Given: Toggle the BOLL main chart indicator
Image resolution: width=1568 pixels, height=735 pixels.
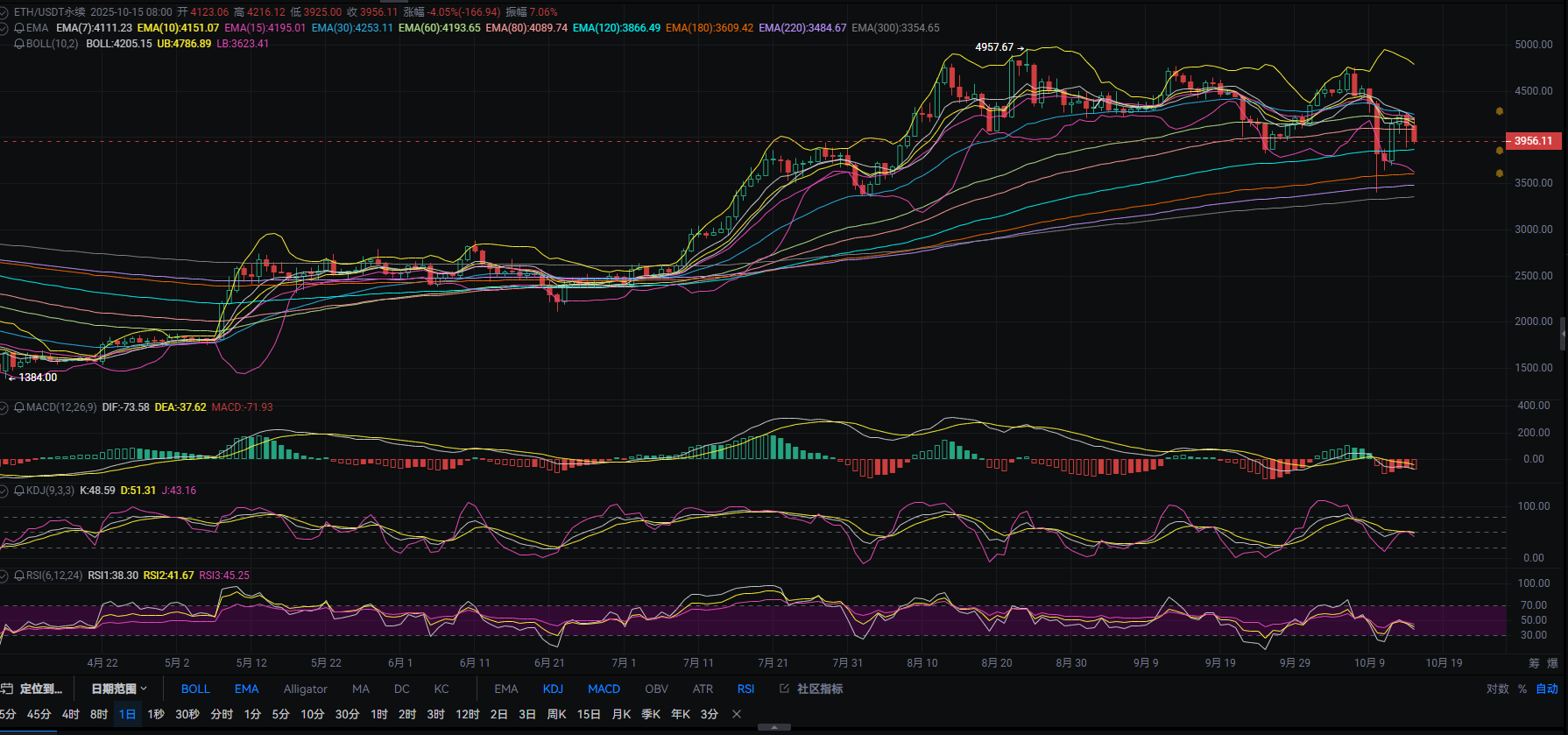Looking at the screenshot, I should tap(195, 689).
